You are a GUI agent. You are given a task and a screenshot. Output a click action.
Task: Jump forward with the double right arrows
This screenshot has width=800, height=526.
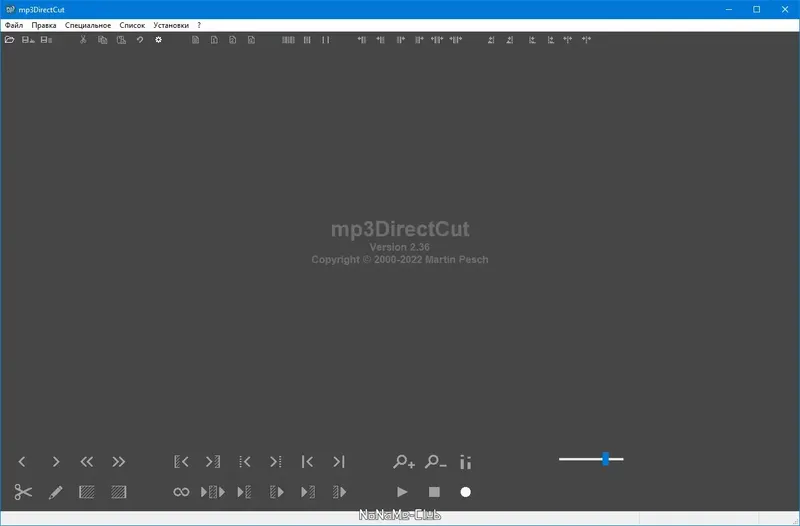[118, 462]
